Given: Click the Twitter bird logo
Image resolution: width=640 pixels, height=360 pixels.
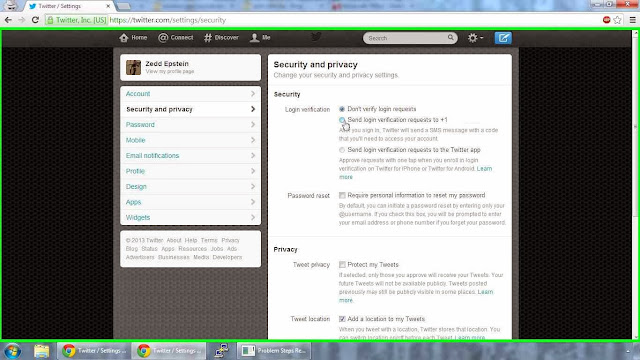Looking at the screenshot, I should point(316,37).
